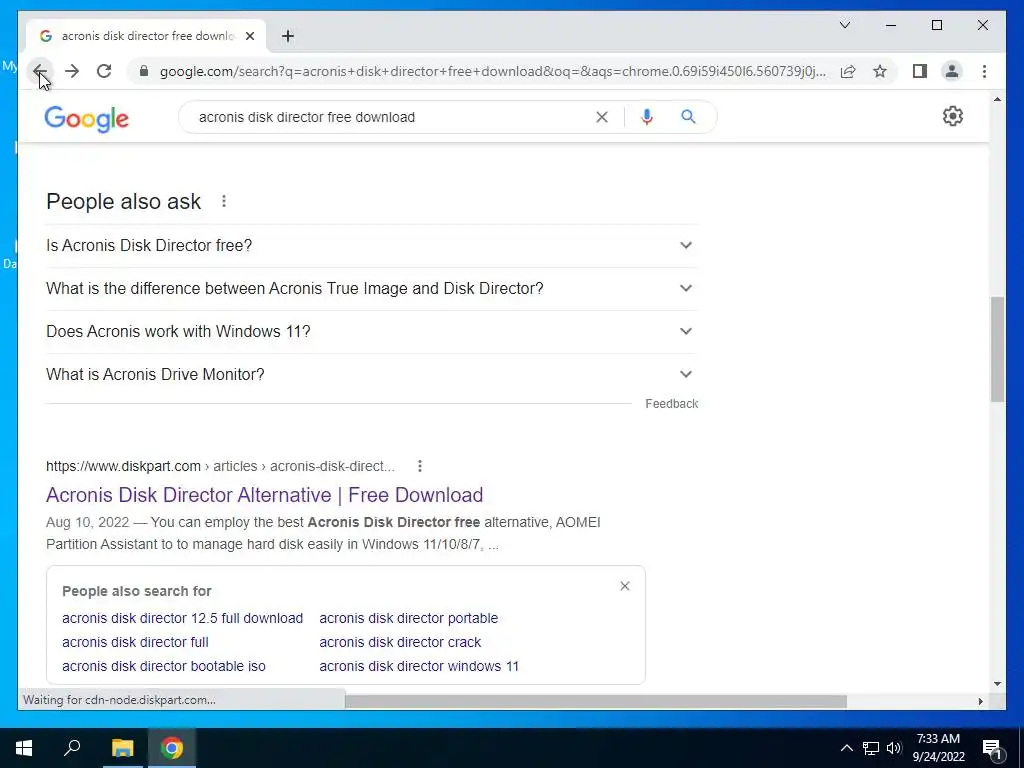1024x768 pixels.
Task: Click the vertical scrollbar thumb
Action: click(997, 349)
